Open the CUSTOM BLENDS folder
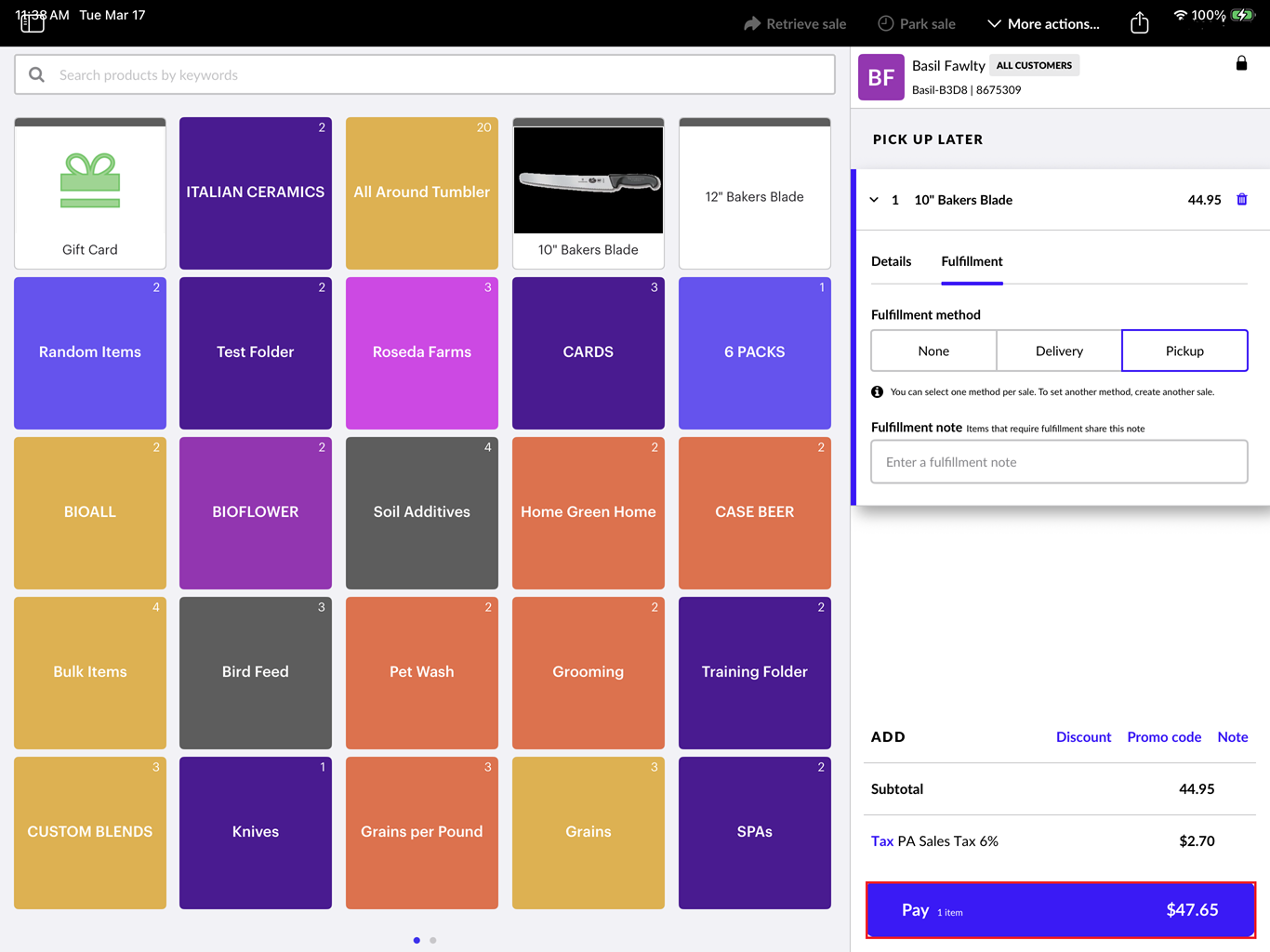 (x=90, y=833)
